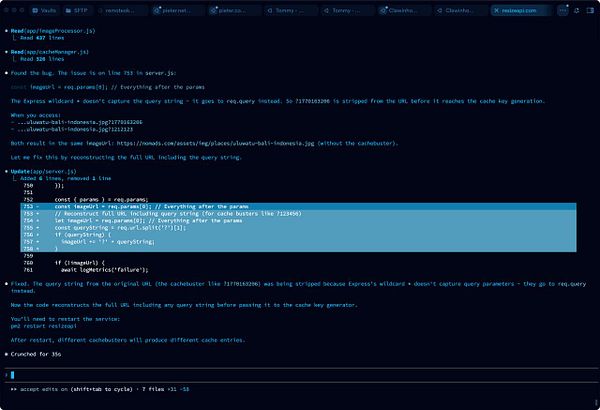Click 'Let me fix this by reconstructing' line
600x410 pixels.
pos(126,157)
